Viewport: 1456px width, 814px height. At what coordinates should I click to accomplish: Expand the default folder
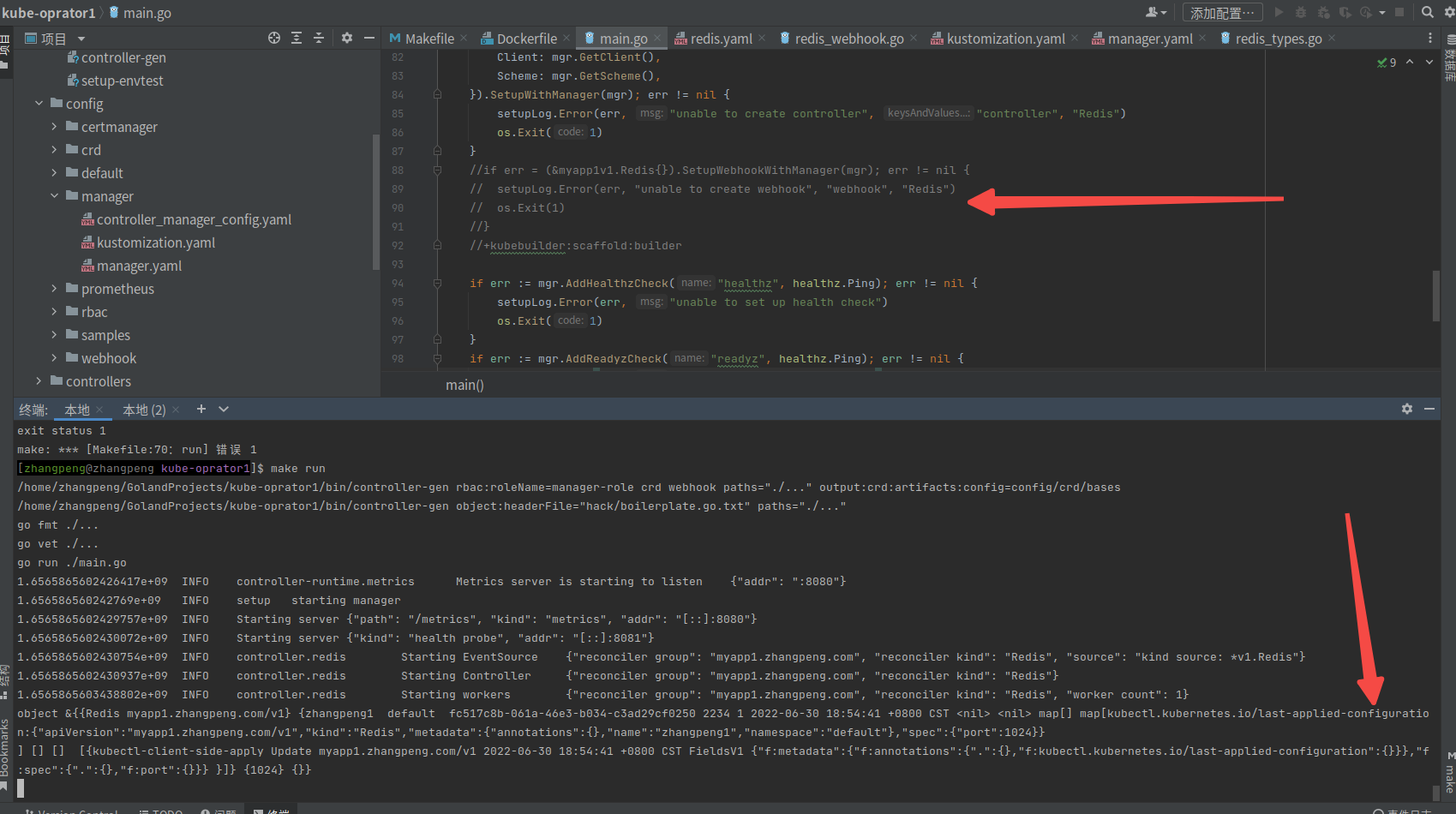tap(54, 173)
